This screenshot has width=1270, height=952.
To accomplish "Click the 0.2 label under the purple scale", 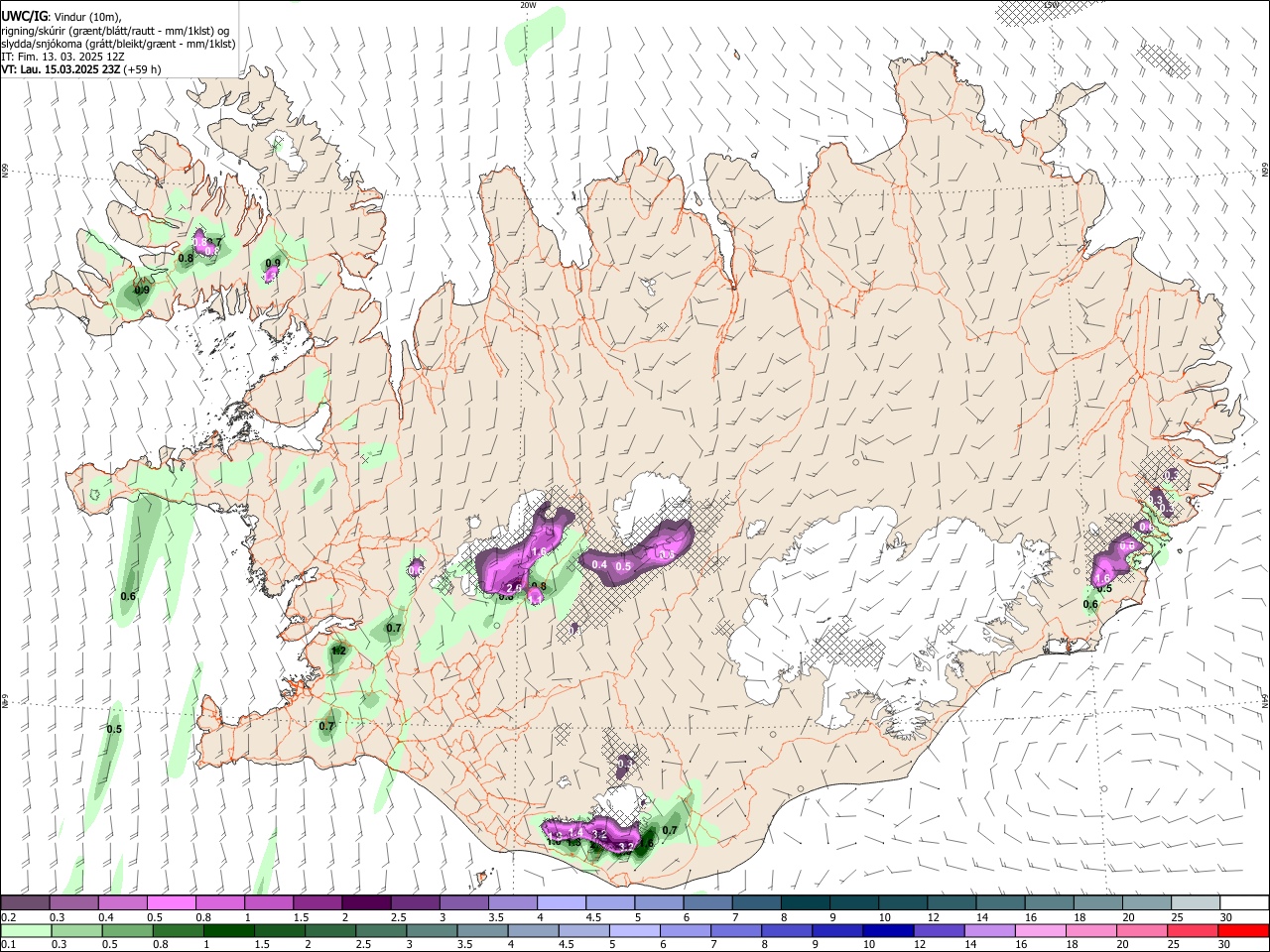I will 8,917.
